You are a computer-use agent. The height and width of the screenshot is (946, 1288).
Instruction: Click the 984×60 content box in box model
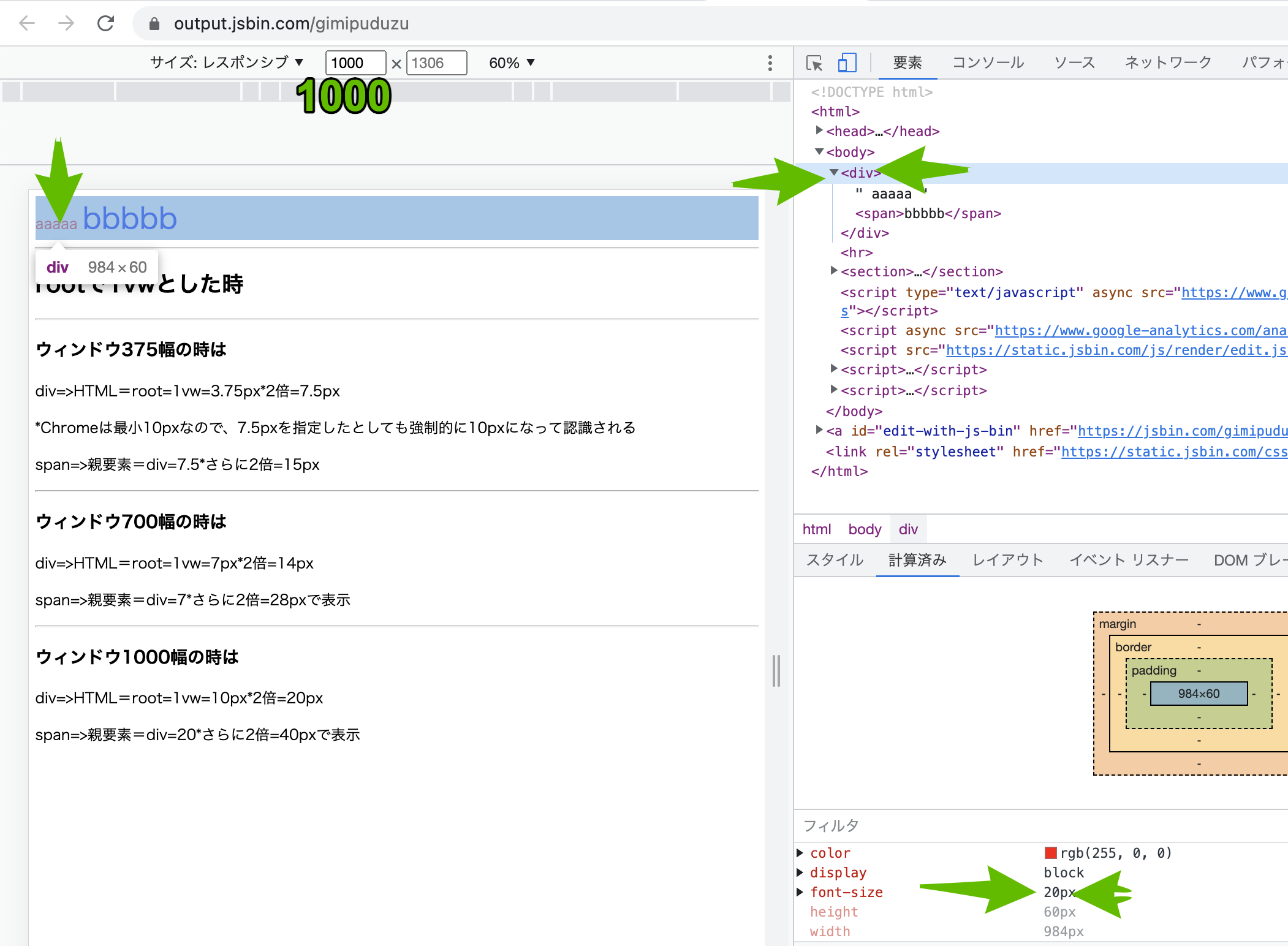click(x=1199, y=694)
